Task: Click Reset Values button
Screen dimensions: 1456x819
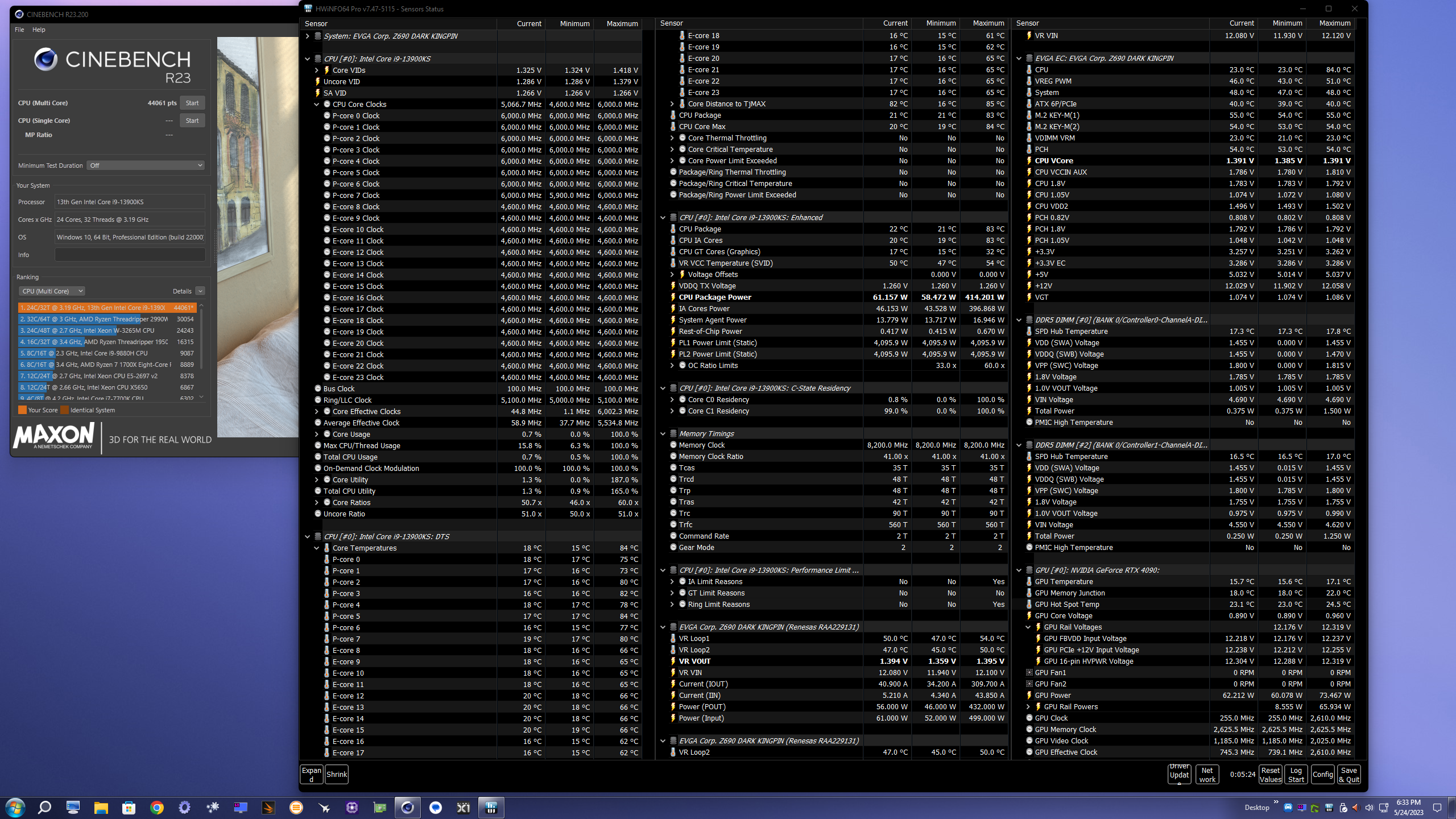Action: (1271, 774)
